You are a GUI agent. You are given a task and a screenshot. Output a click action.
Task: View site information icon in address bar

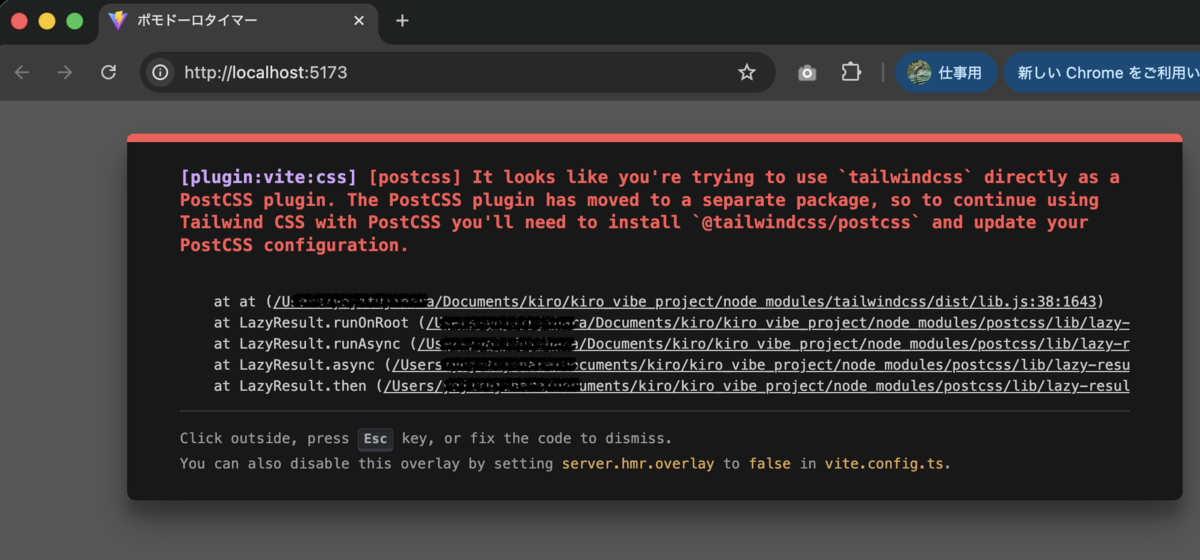pos(160,72)
